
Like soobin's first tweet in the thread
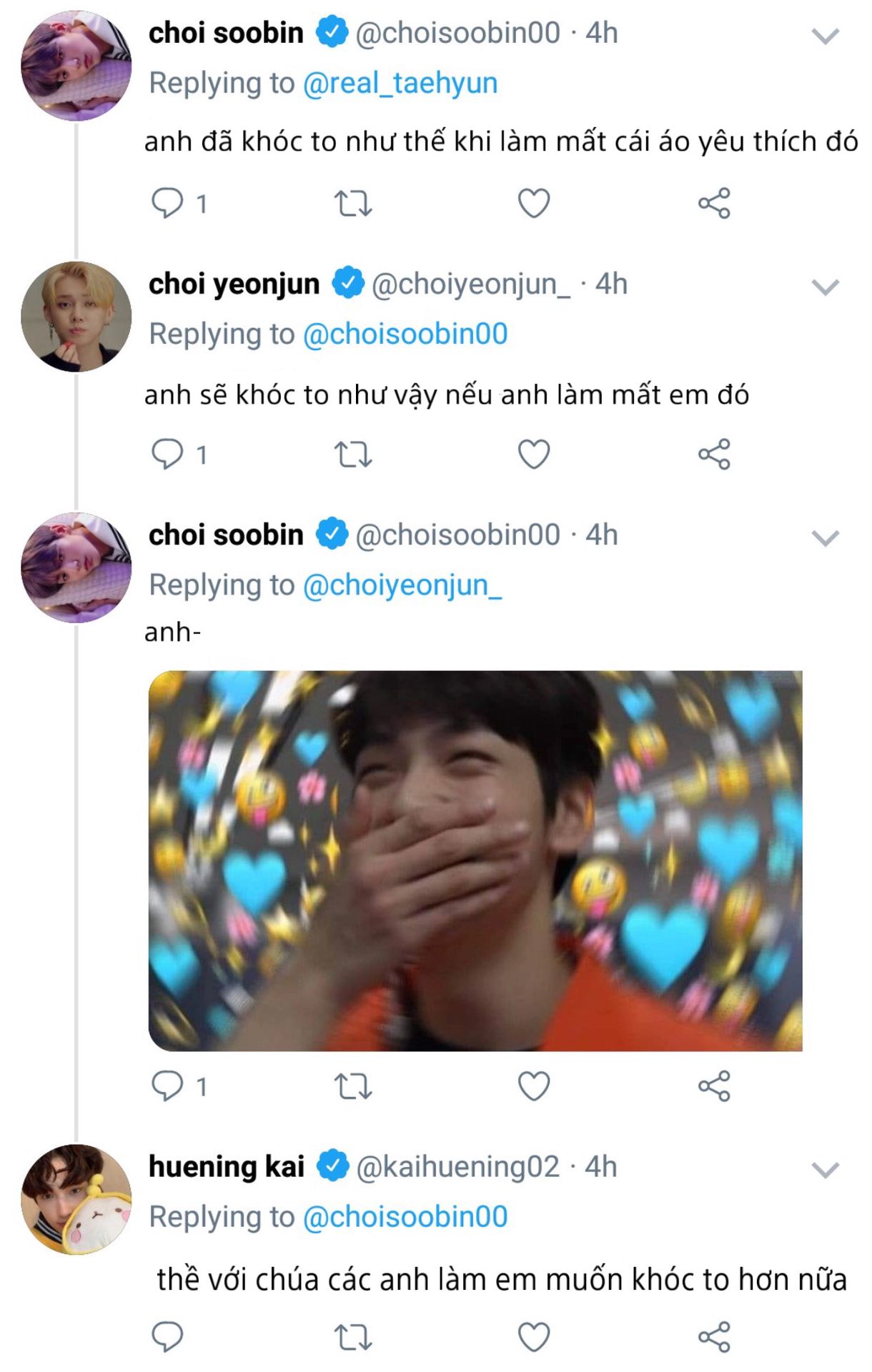[x=534, y=203]
